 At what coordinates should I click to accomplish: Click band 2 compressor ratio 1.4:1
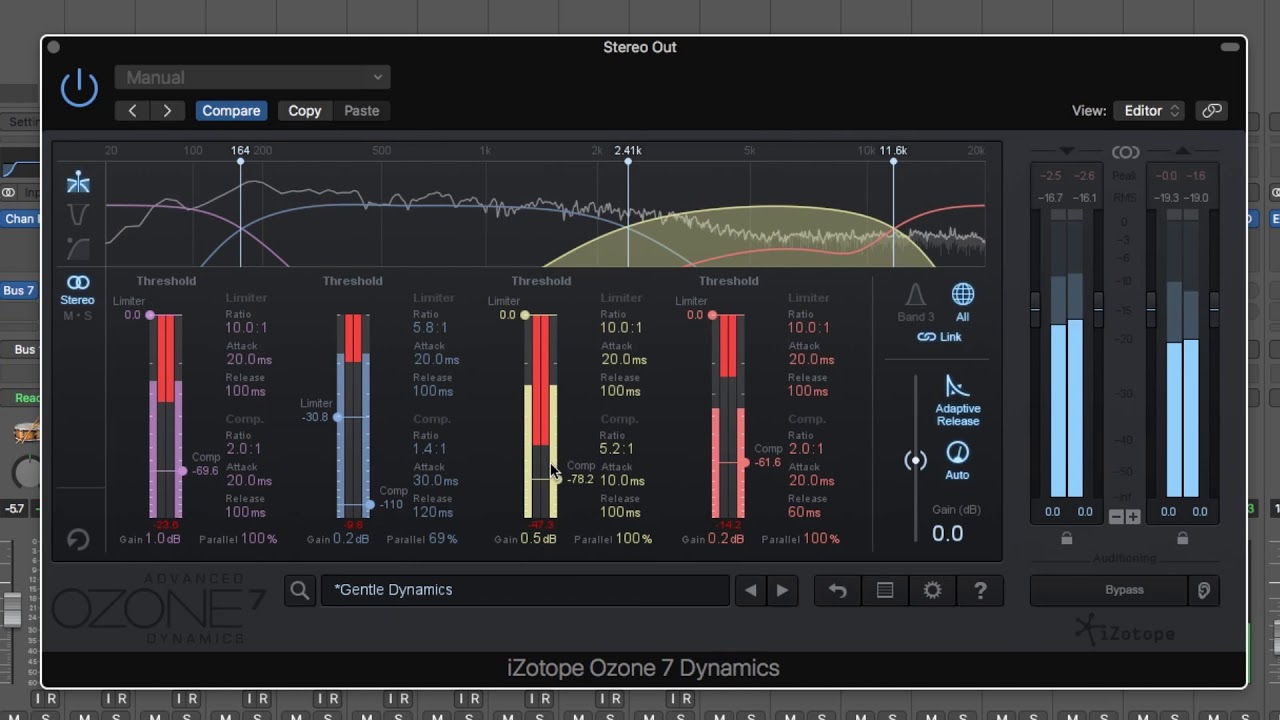click(430, 449)
